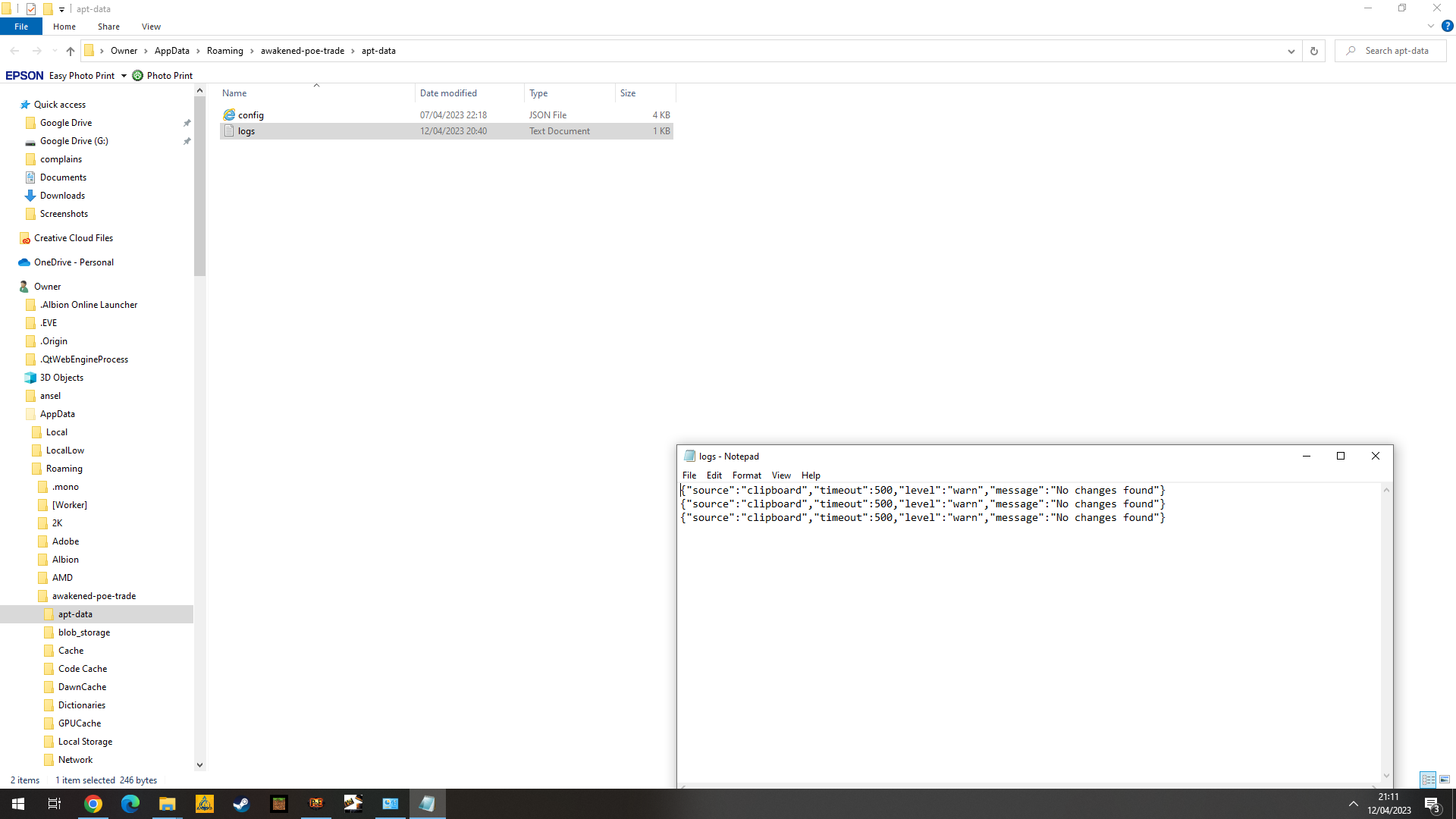Click the ribbon collapse chevron arrow
The image size is (1456, 819).
pos(1430,25)
